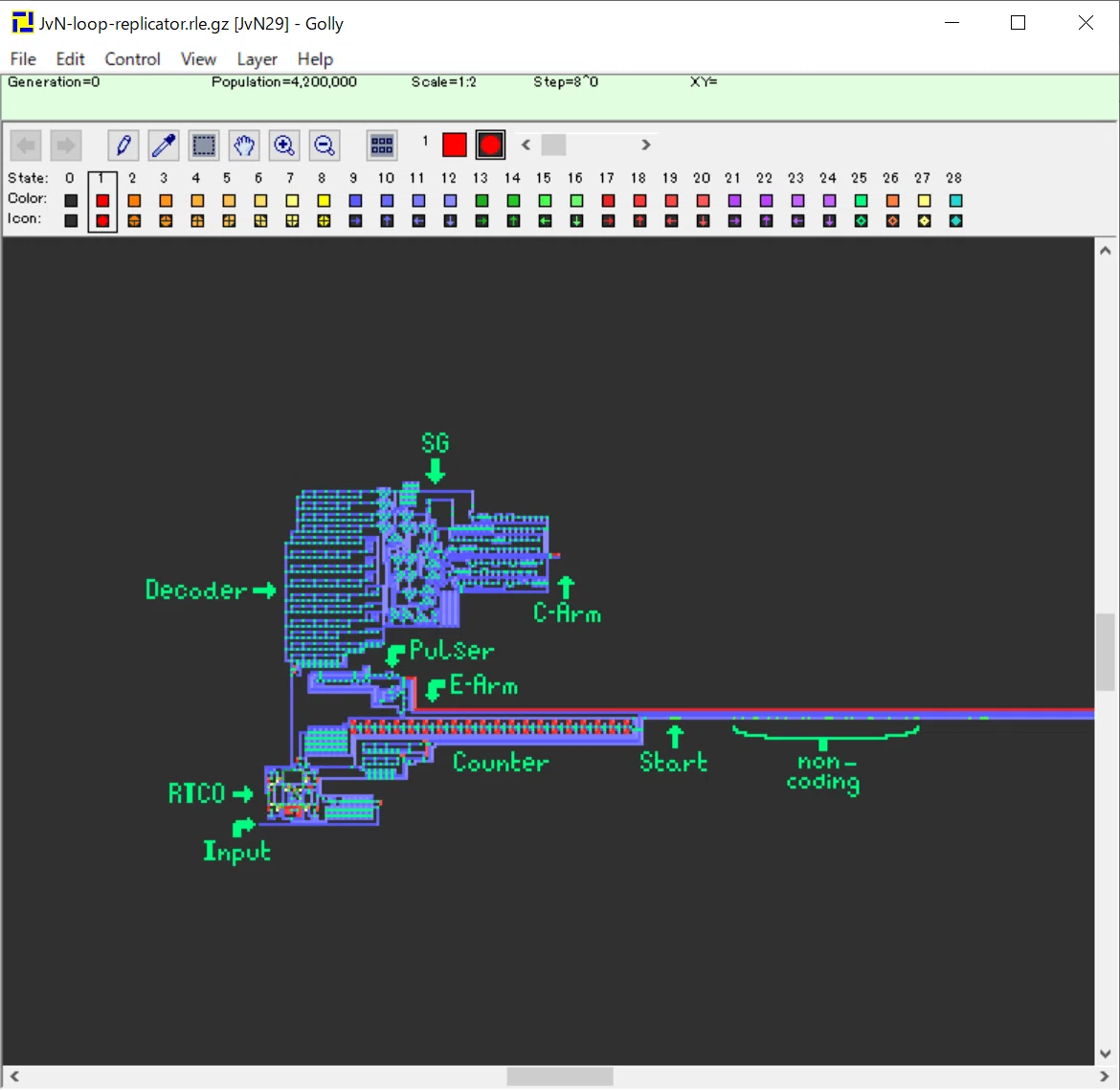Select the state 9 right-arrow icon
This screenshot has width=1120, height=1090.
coord(356,221)
